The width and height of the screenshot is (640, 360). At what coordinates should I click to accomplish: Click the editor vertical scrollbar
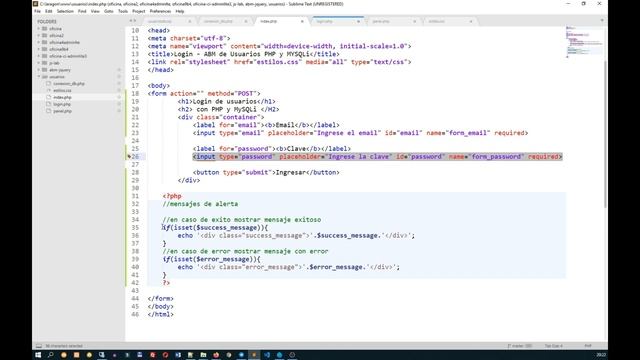(x=605, y=135)
